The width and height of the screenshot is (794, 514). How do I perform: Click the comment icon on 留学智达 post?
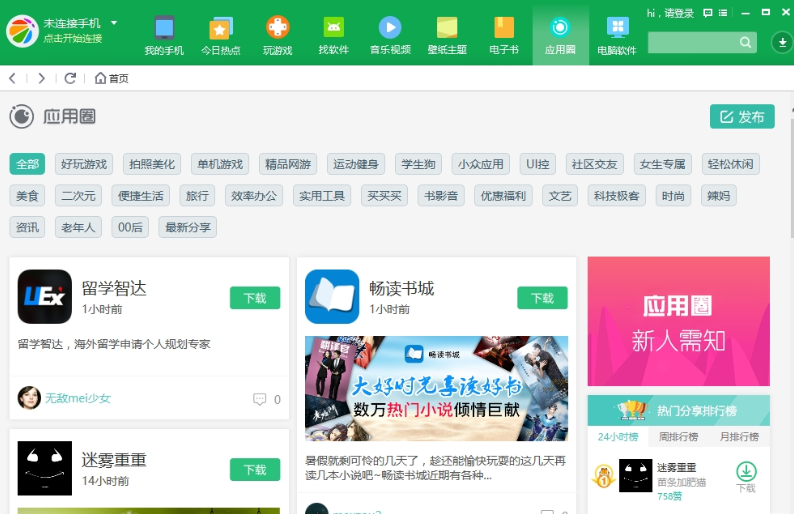(259, 399)
